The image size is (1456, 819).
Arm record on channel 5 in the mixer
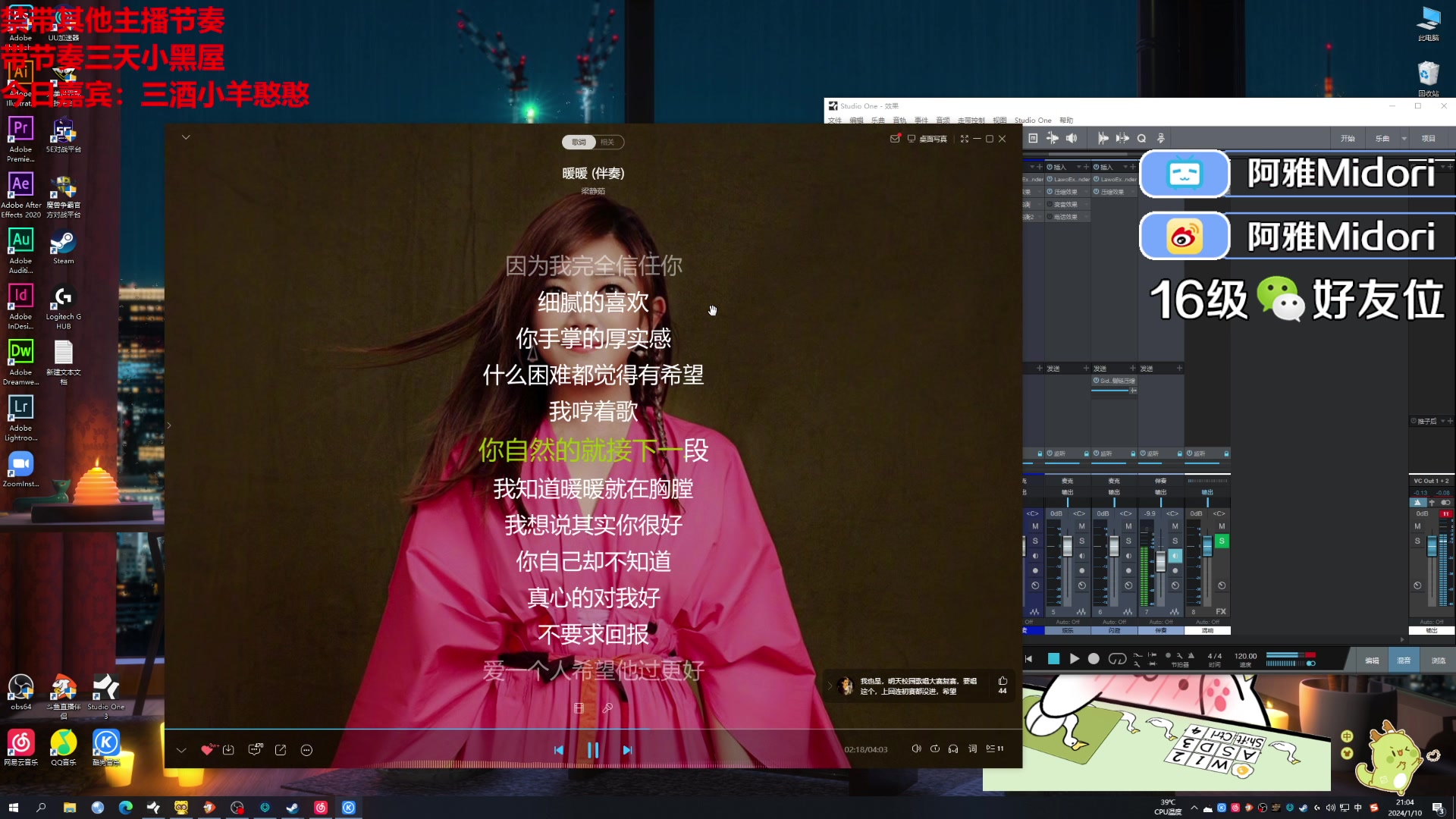click(1081, 570)
